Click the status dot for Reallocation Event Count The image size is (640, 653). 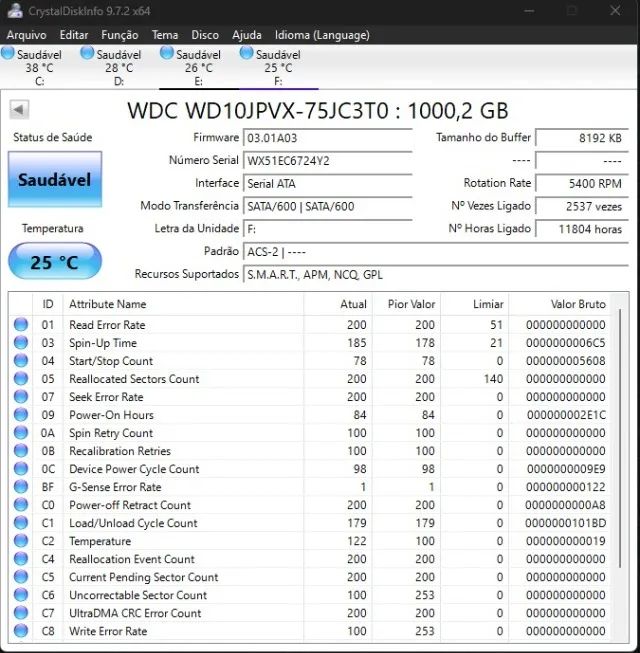tap(21, 559)
